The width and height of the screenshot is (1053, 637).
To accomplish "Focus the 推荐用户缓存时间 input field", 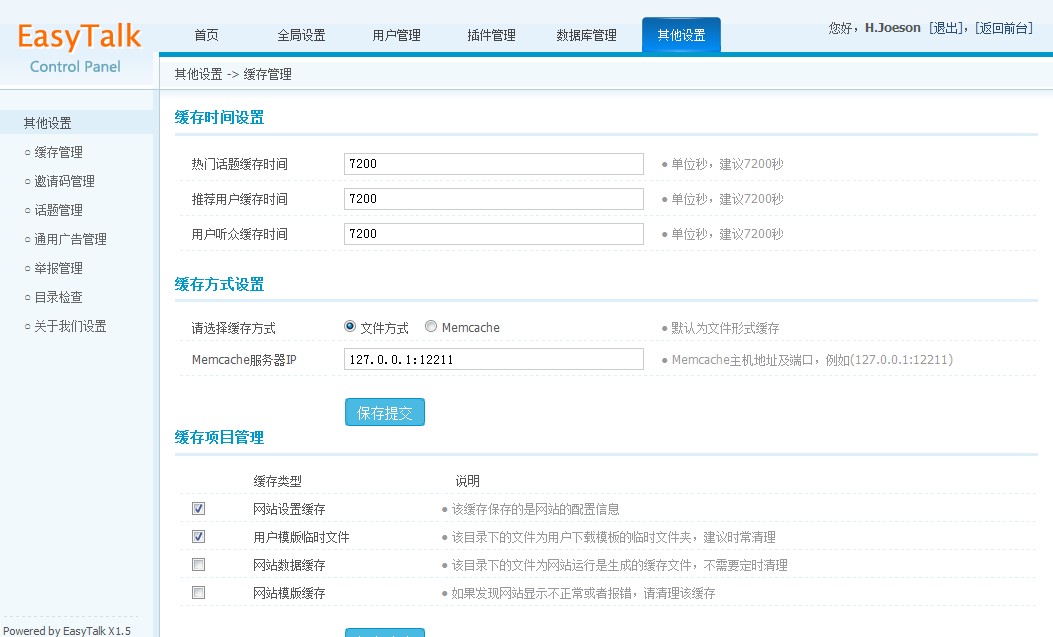I will 494,199.
